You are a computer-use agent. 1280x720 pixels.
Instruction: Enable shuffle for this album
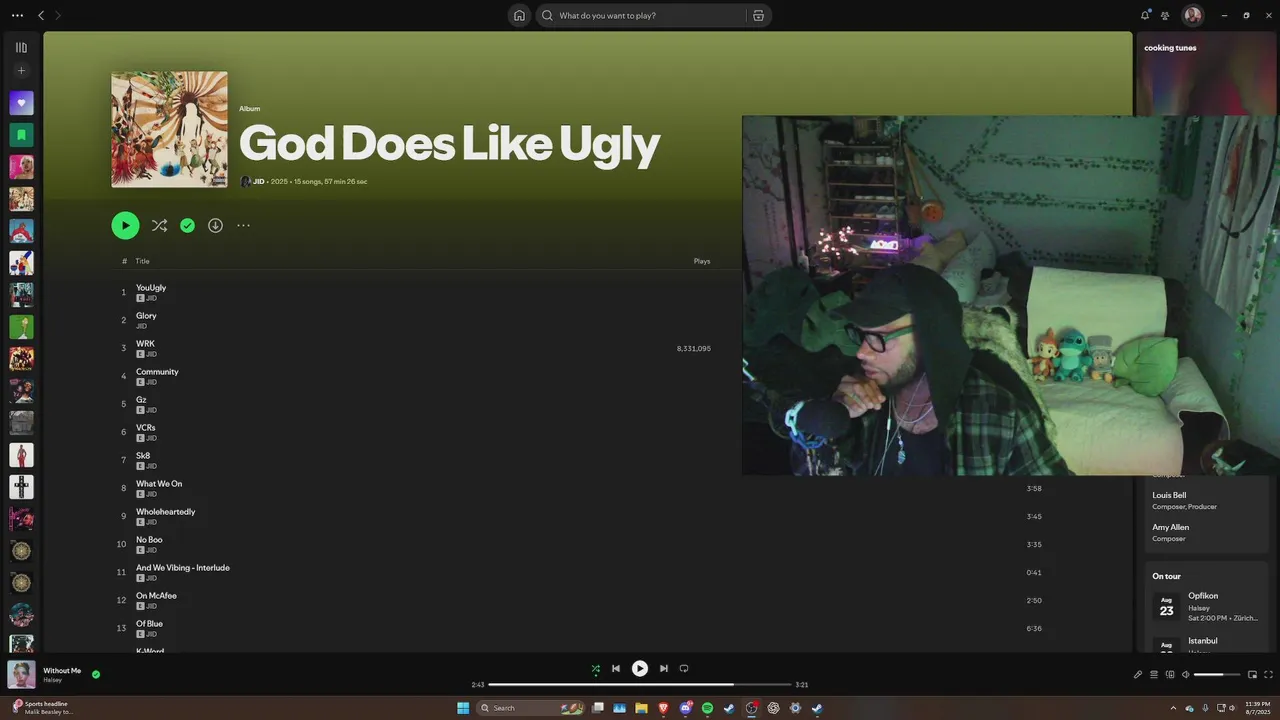(159, 225)
